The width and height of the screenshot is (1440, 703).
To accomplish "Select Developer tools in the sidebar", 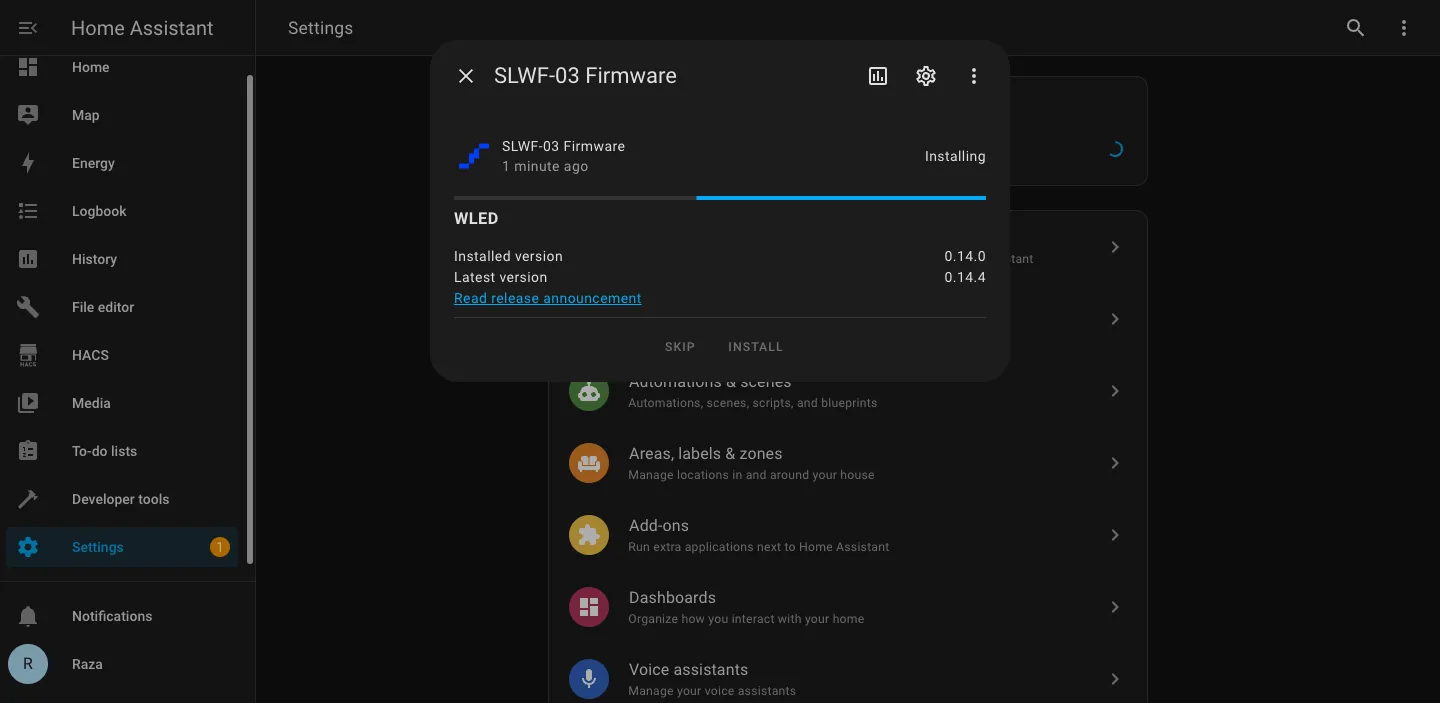I will (122, 499).
